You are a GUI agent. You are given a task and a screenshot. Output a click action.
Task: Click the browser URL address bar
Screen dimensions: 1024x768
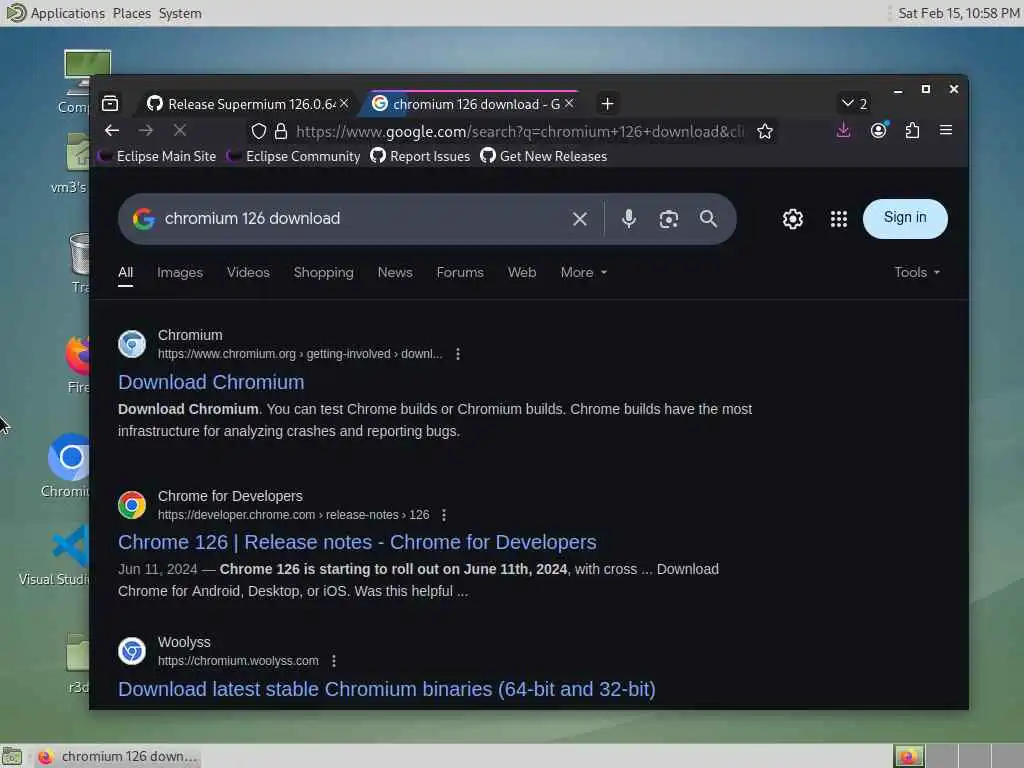coord(519,131)
